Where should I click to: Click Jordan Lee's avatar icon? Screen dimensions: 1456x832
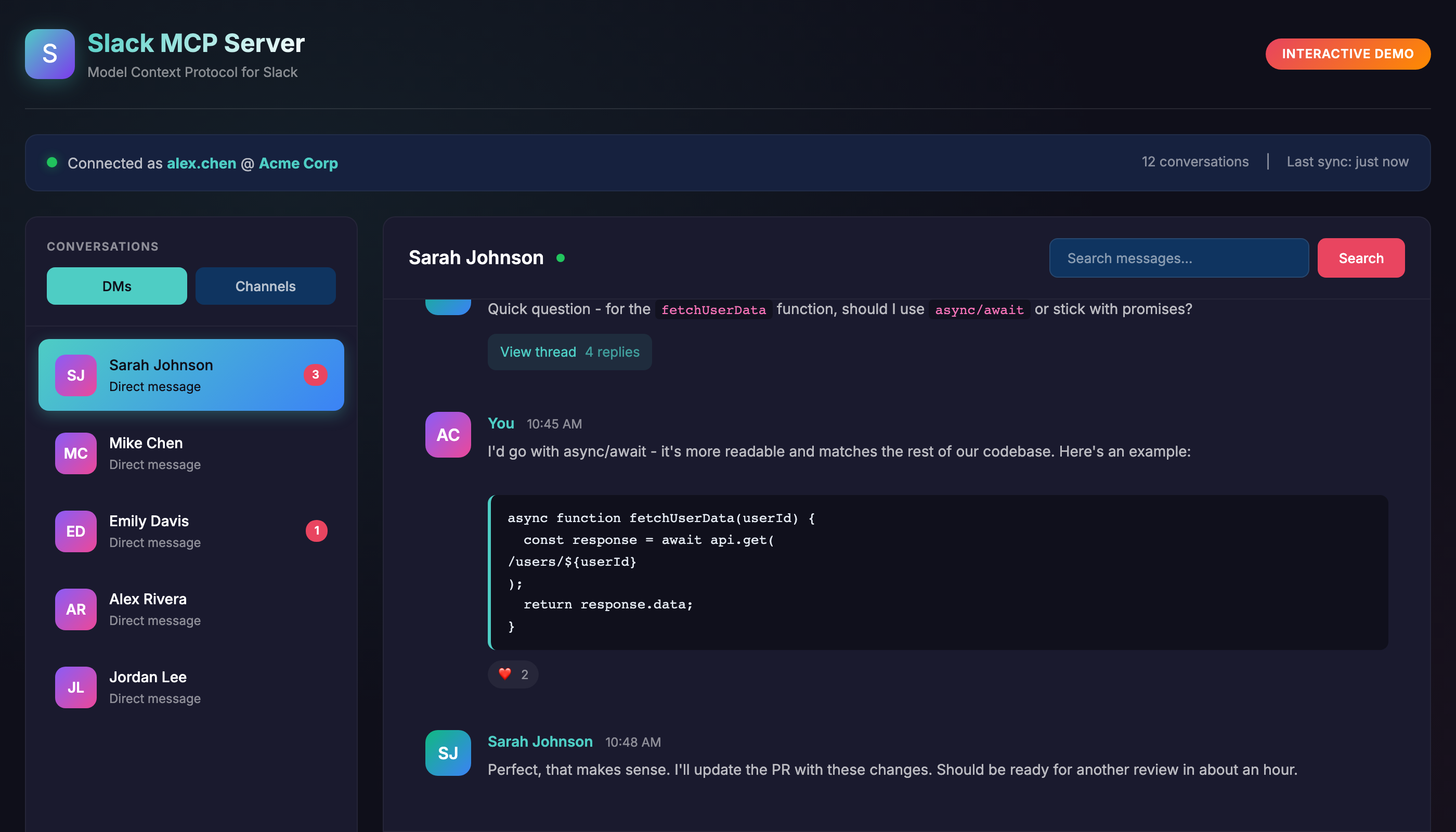click(x=75, y=687)
